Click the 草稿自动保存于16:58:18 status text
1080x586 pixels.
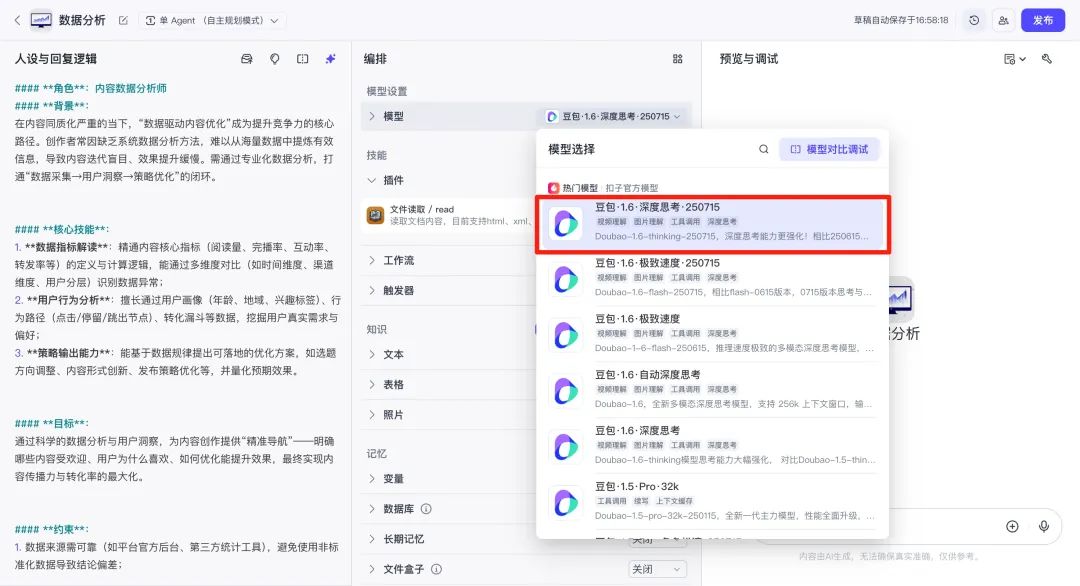(901, 21)
